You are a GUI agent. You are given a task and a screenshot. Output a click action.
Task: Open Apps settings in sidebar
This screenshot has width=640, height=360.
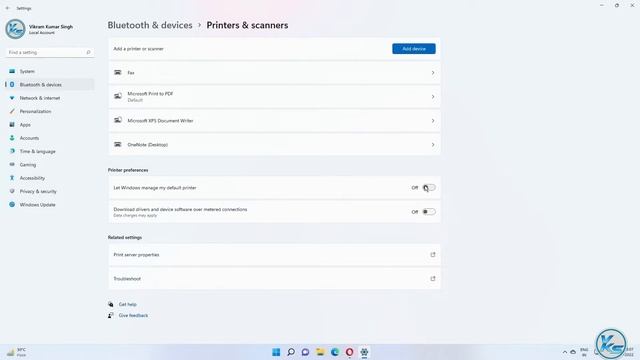(x=49, y=125)
